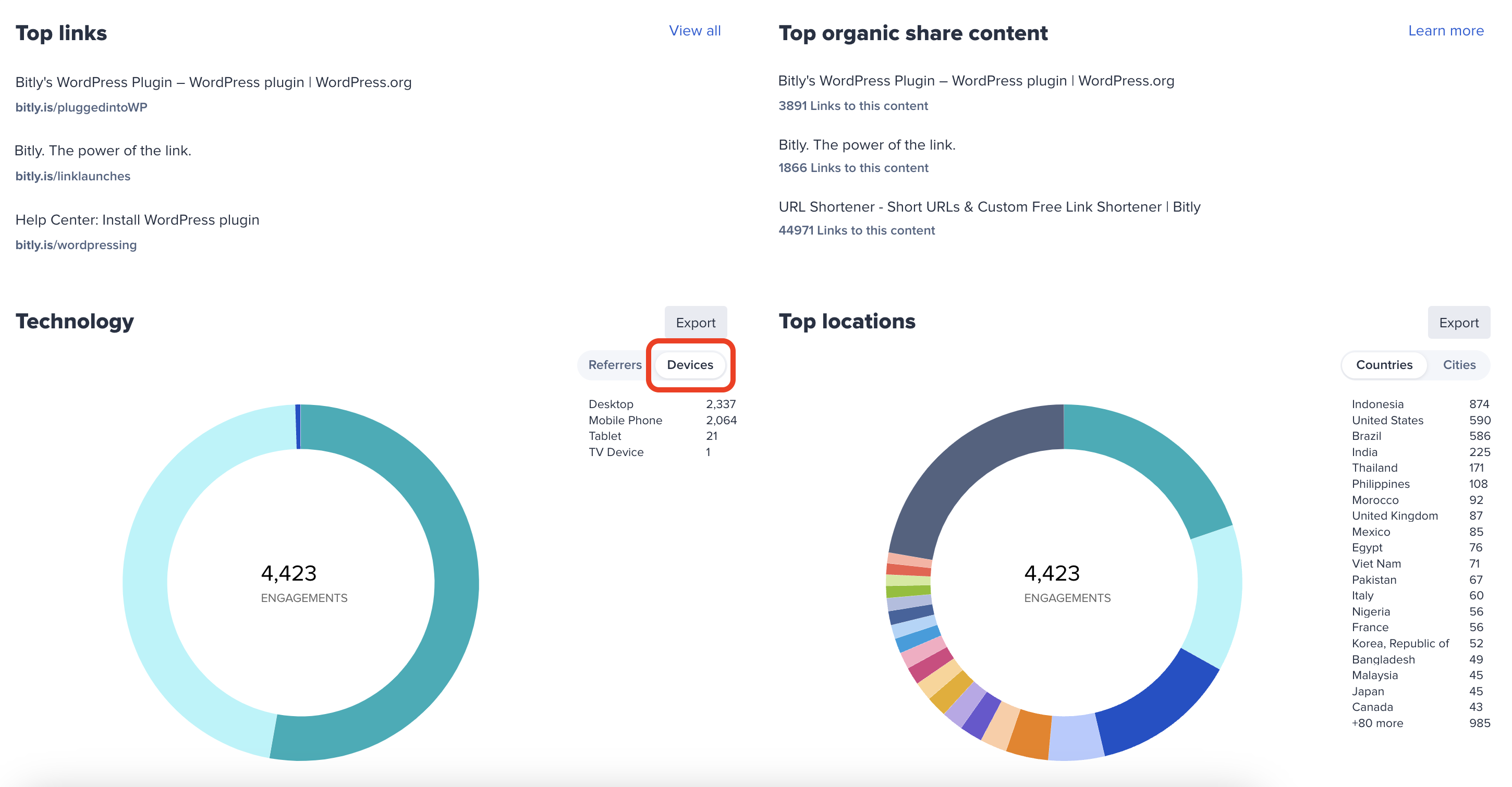
Task: Click the Philippines row in countries list
Action: coord(1419,484)
